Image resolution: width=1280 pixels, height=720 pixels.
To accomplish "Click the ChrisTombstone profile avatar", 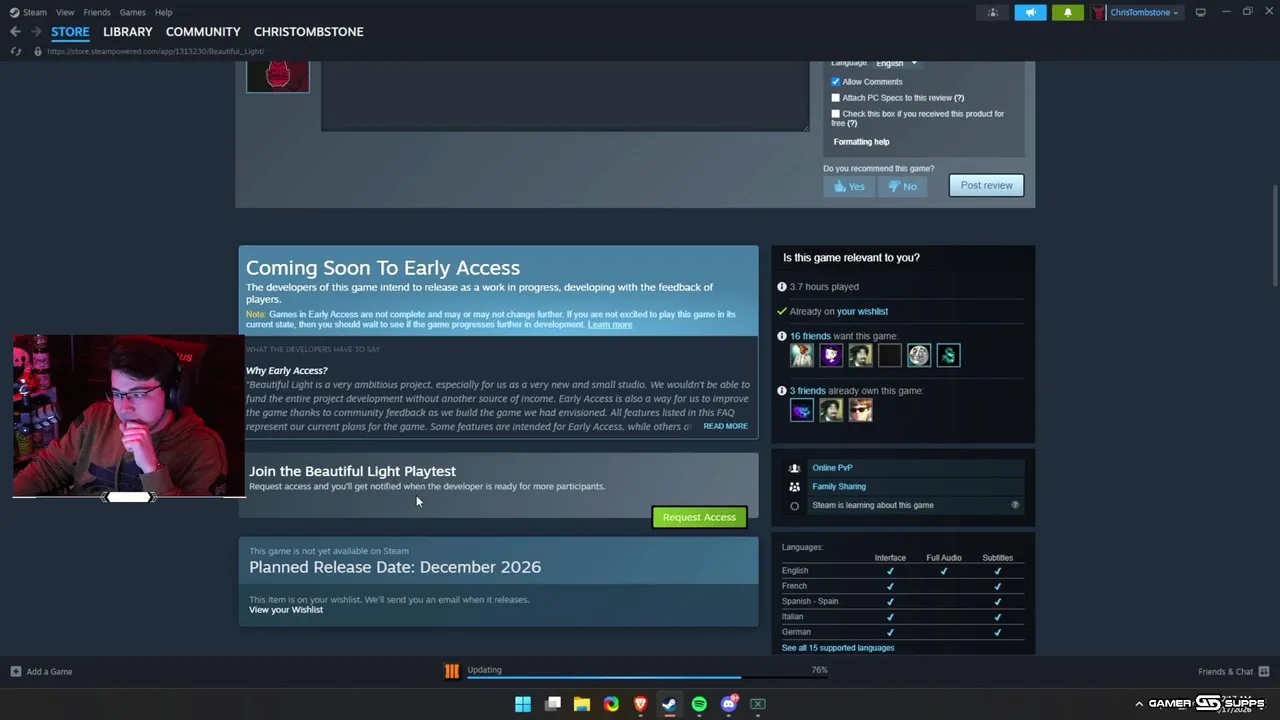I will tap(1099, 12).
